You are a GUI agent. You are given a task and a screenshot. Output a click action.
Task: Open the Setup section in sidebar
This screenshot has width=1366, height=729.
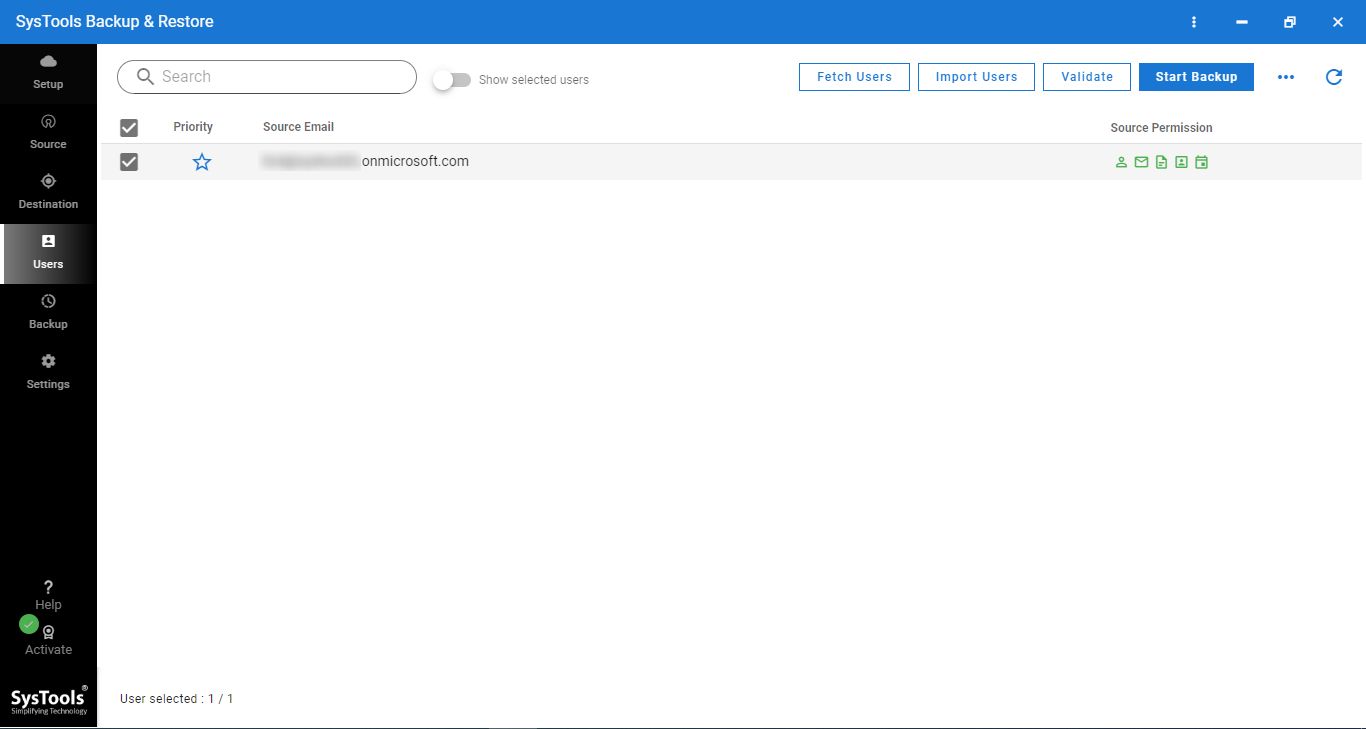48,72
